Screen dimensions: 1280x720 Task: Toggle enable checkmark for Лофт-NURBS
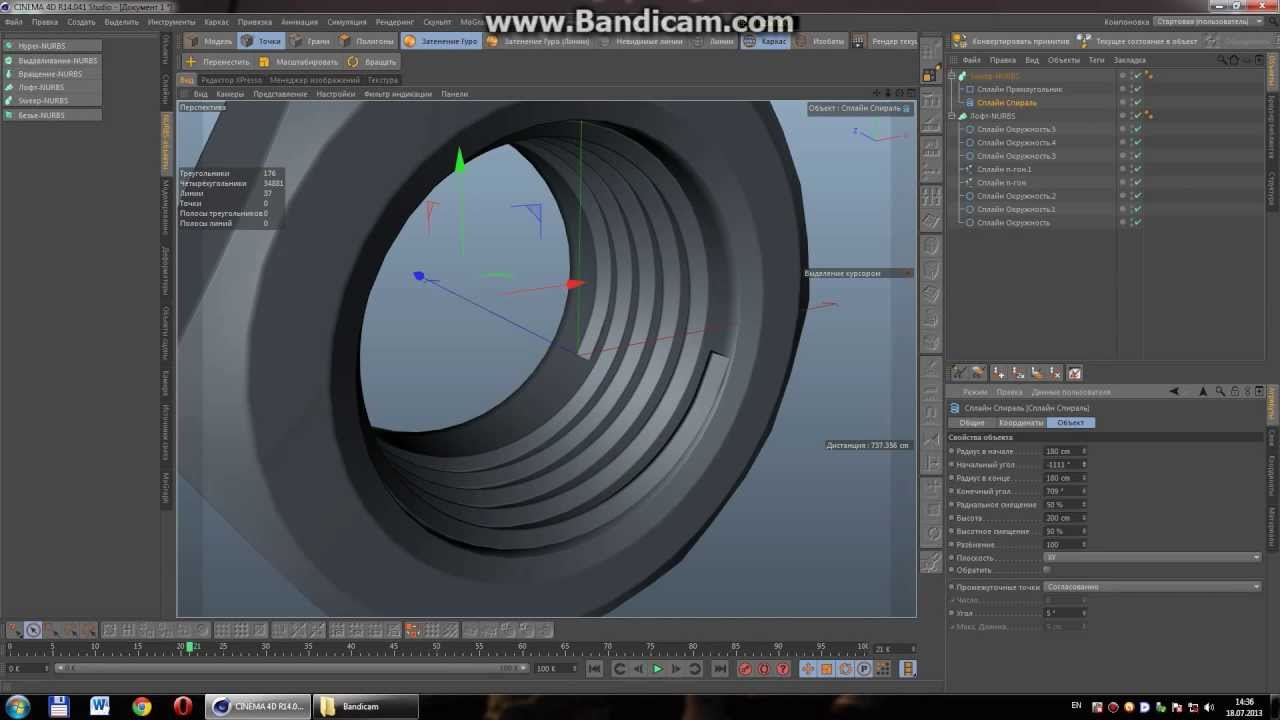click(1137, 116)
